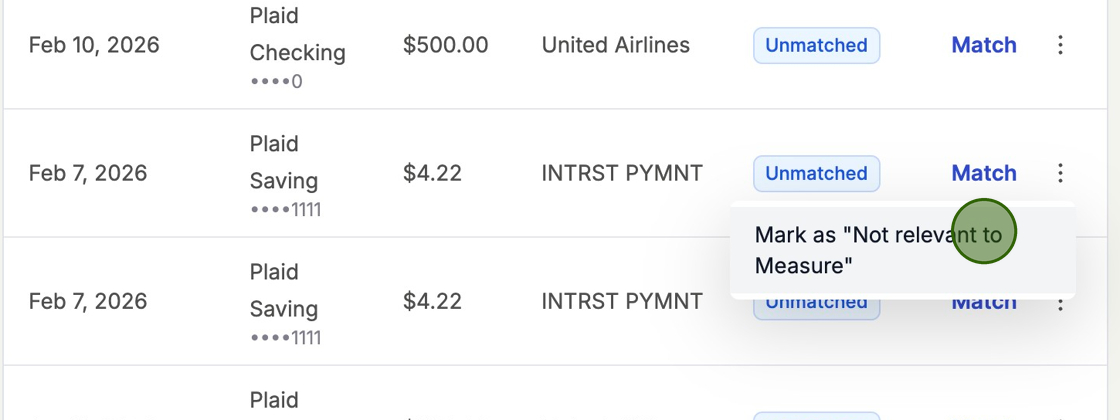This screenshot has width=1120, height=420.
Task: Select the United Airlines description cell
Action: click(615, 45)
